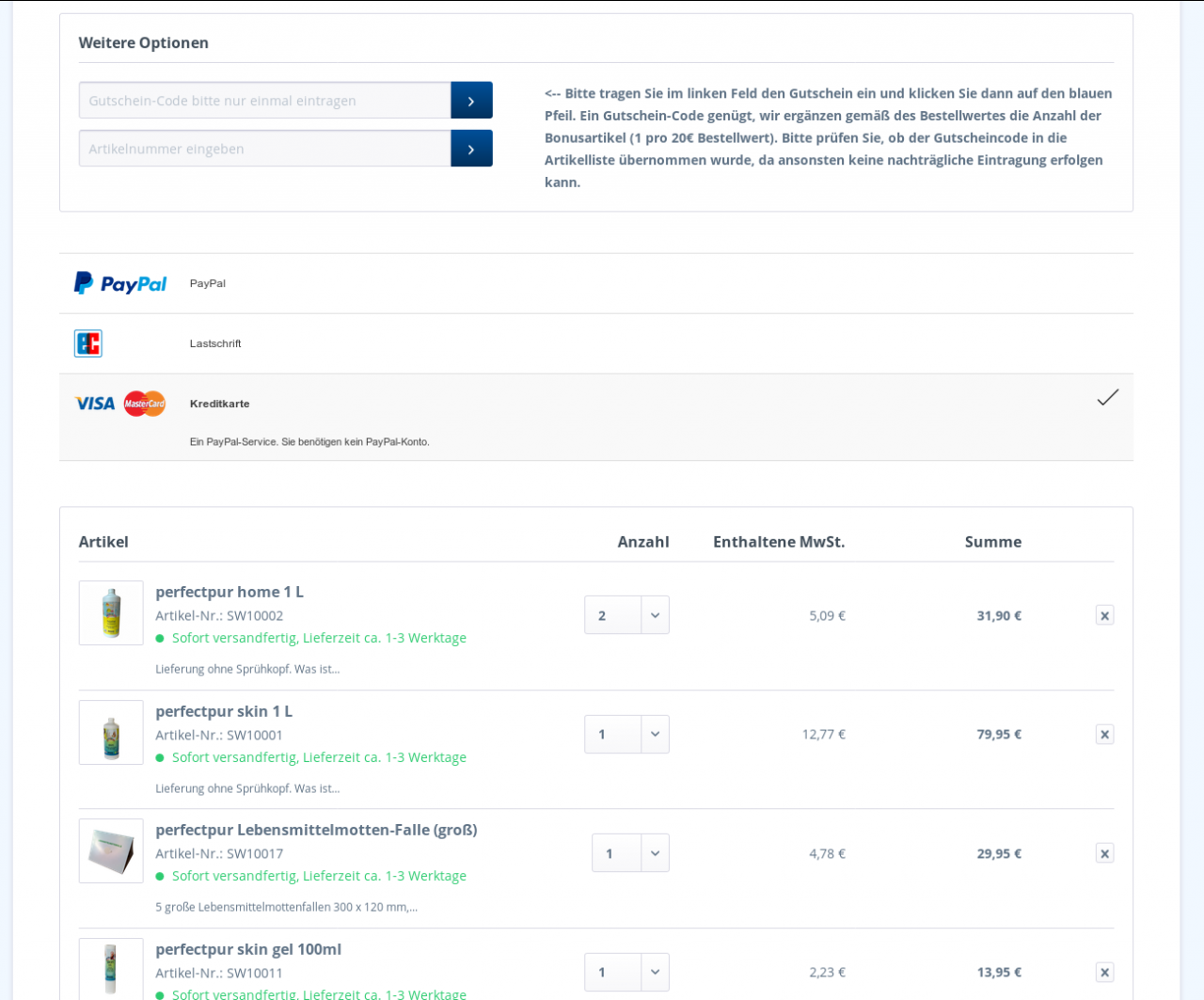The width and height of the screenshot is (1204, 1000).
Task: Open perfectpur skin 1 L product thumbnail
Action: point(111,732)
